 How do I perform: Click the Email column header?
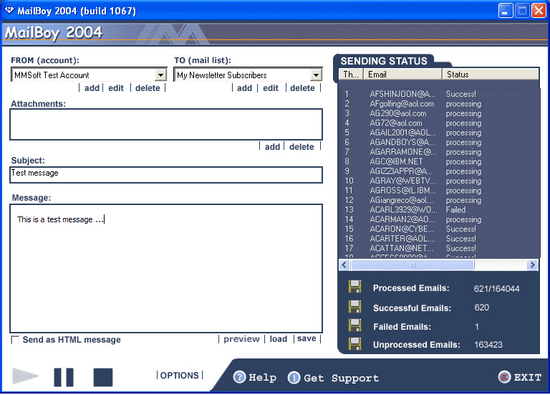pos(403,74)
